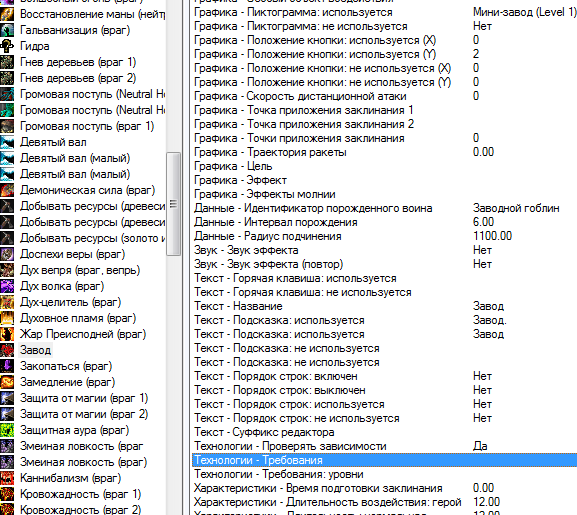Select Текст - Порядок строк: включен row
Screen dimensions: 577x515
coord(385,376)
